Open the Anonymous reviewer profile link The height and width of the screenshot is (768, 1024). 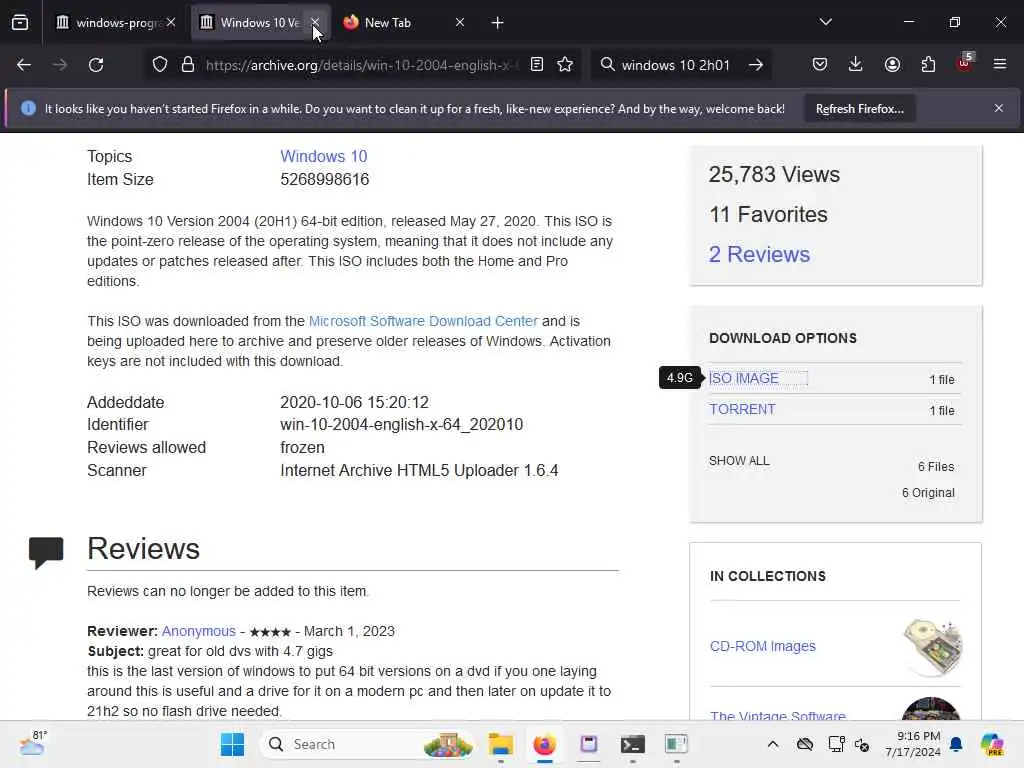click(x=199, y=632)
